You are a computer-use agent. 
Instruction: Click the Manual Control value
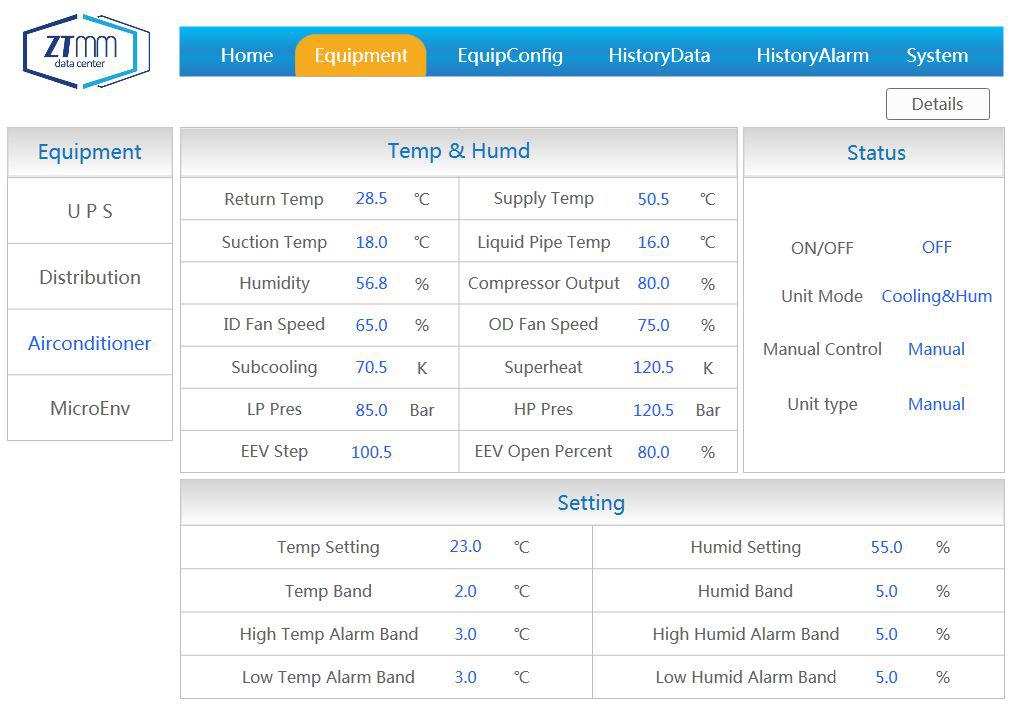936,349
